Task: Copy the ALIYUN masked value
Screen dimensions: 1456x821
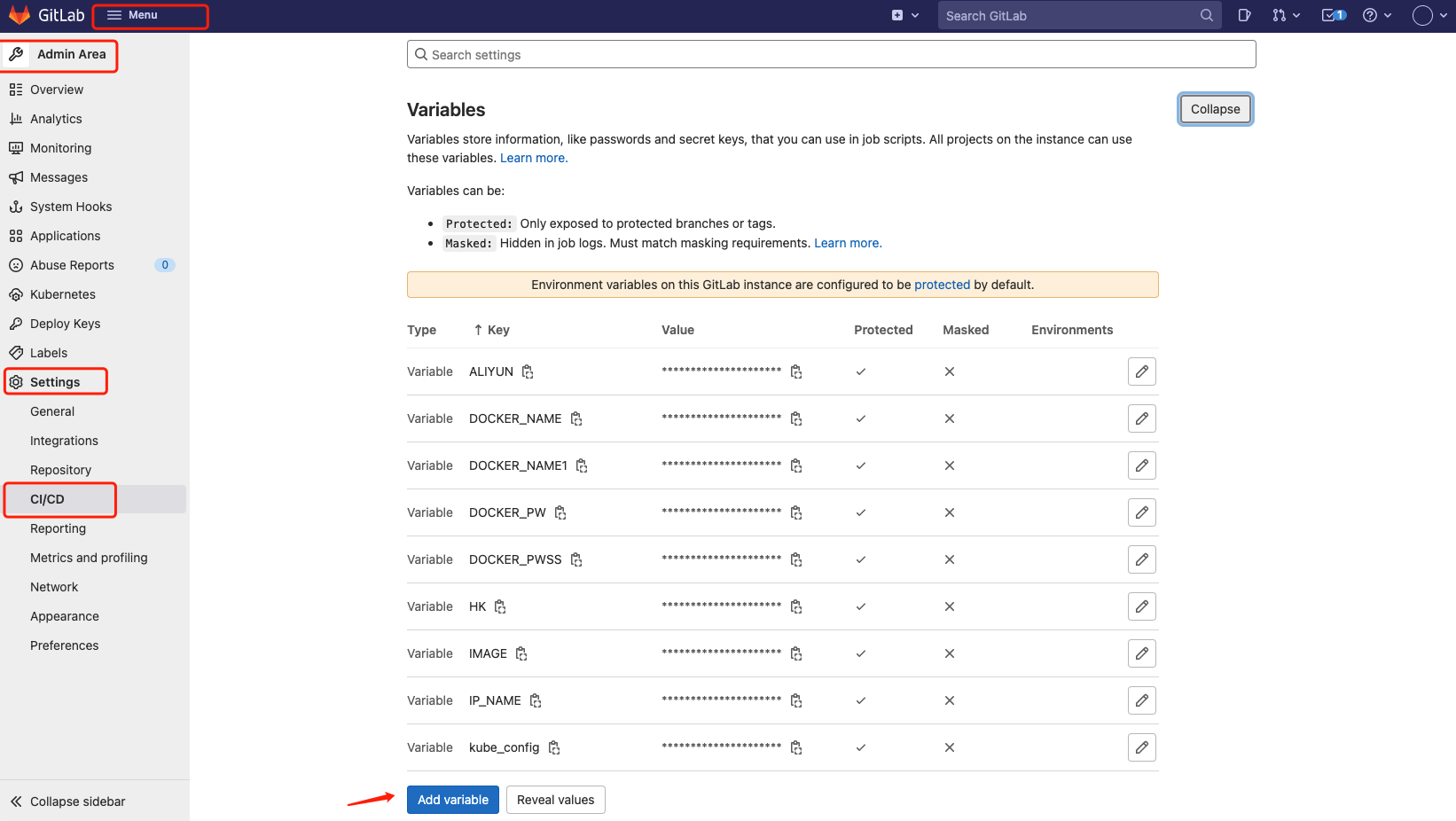Action: coord(796,371)
